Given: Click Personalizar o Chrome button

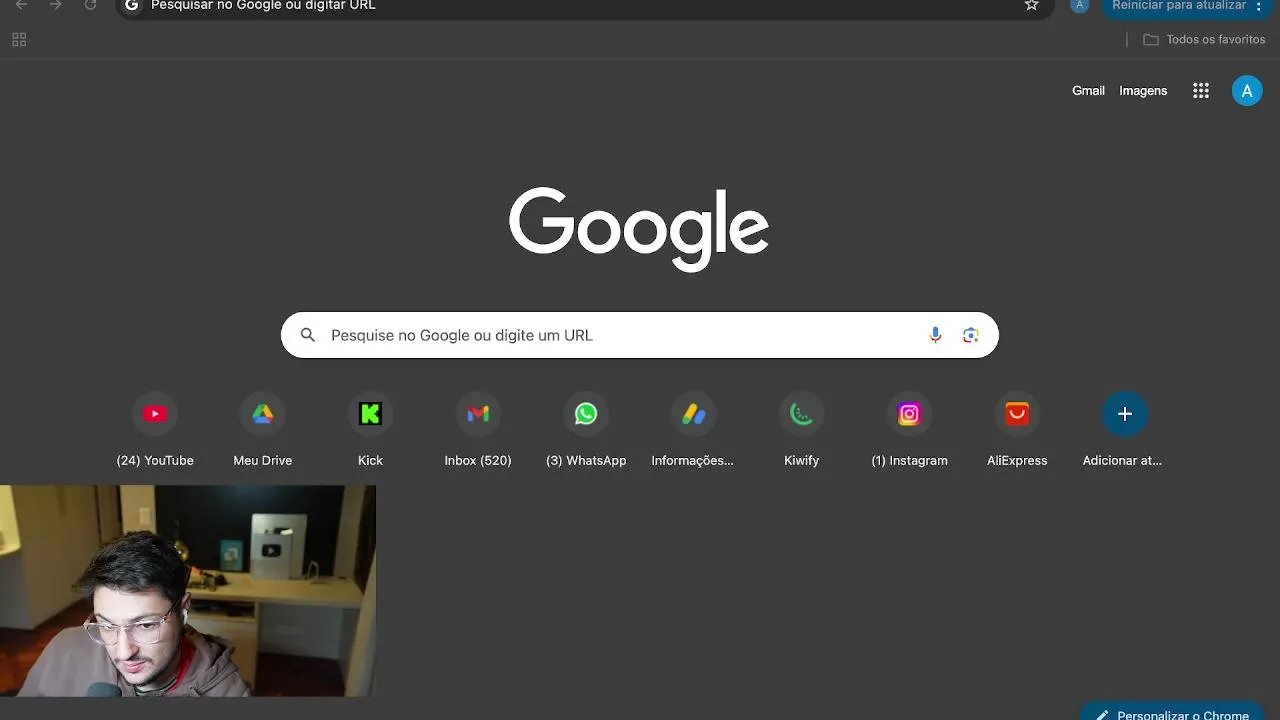Looking at the screenshot, I should click(x=1172, y=712).
